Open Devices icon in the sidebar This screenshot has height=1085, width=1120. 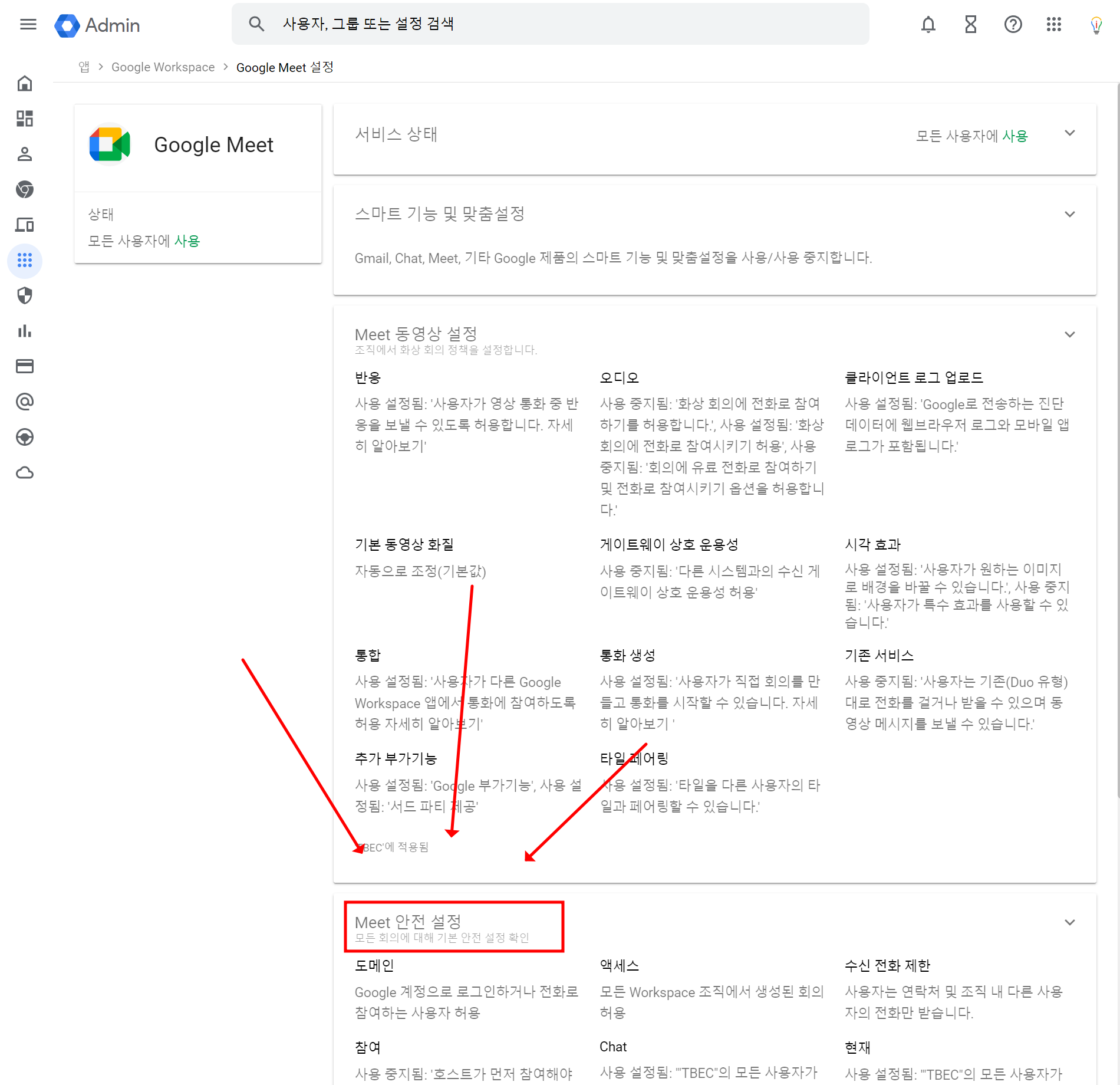click(x=25, y=225)
